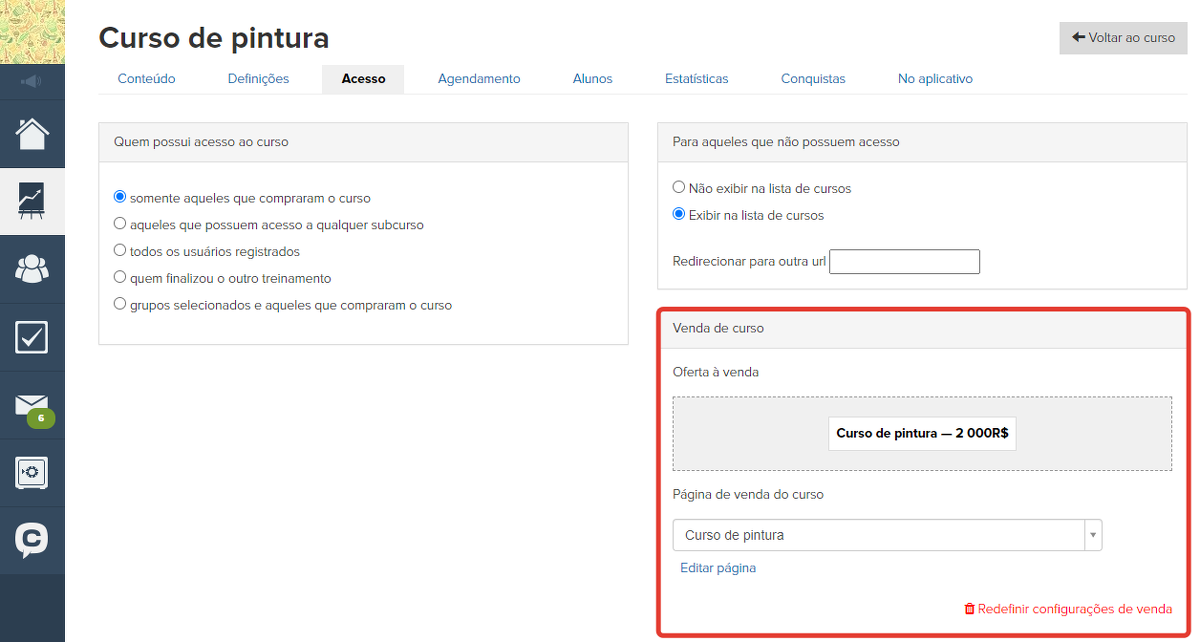1200x642 pixels.
Task: Click the home icon in sidebar
Action: tap(32, 133)
